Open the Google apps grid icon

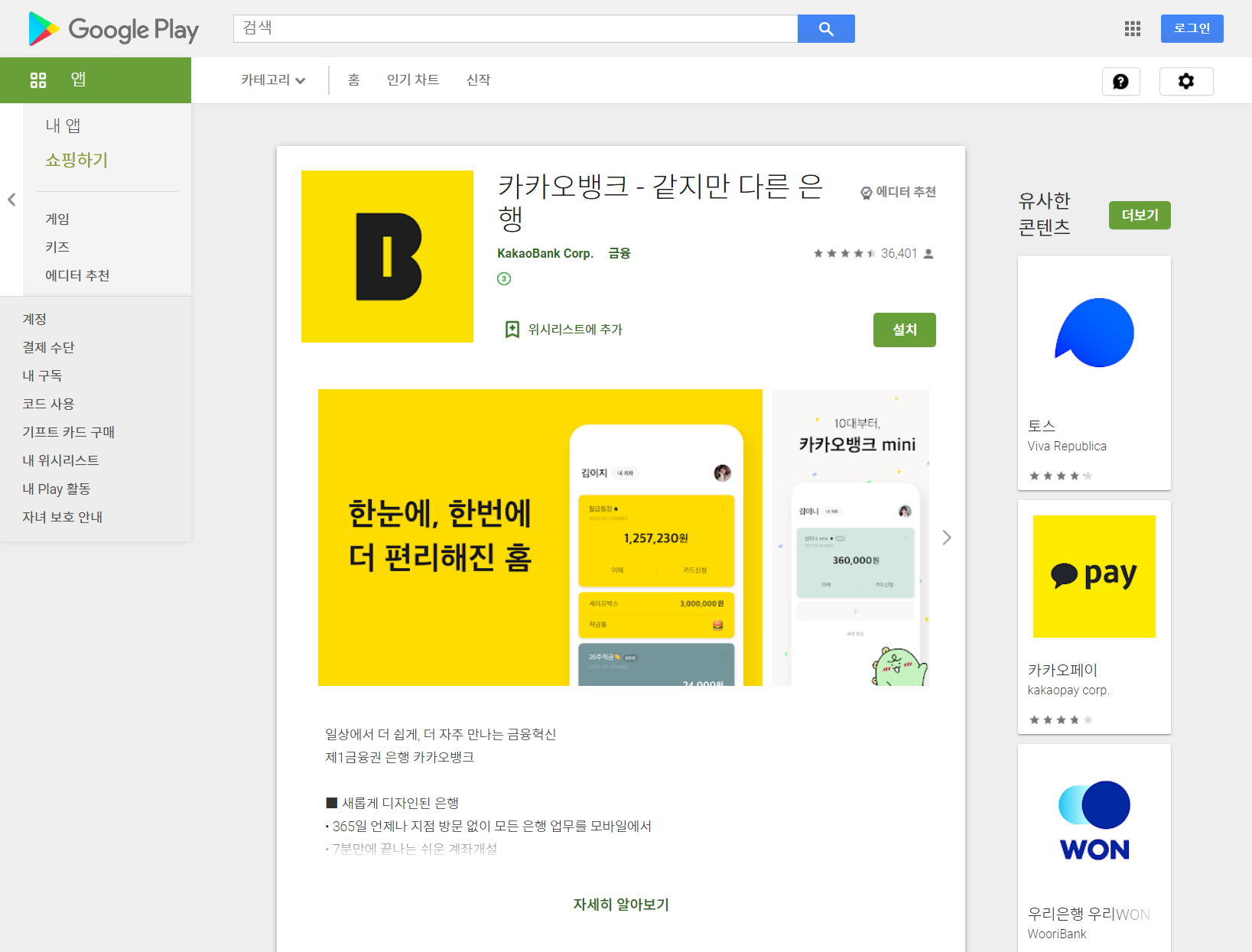1133,28
